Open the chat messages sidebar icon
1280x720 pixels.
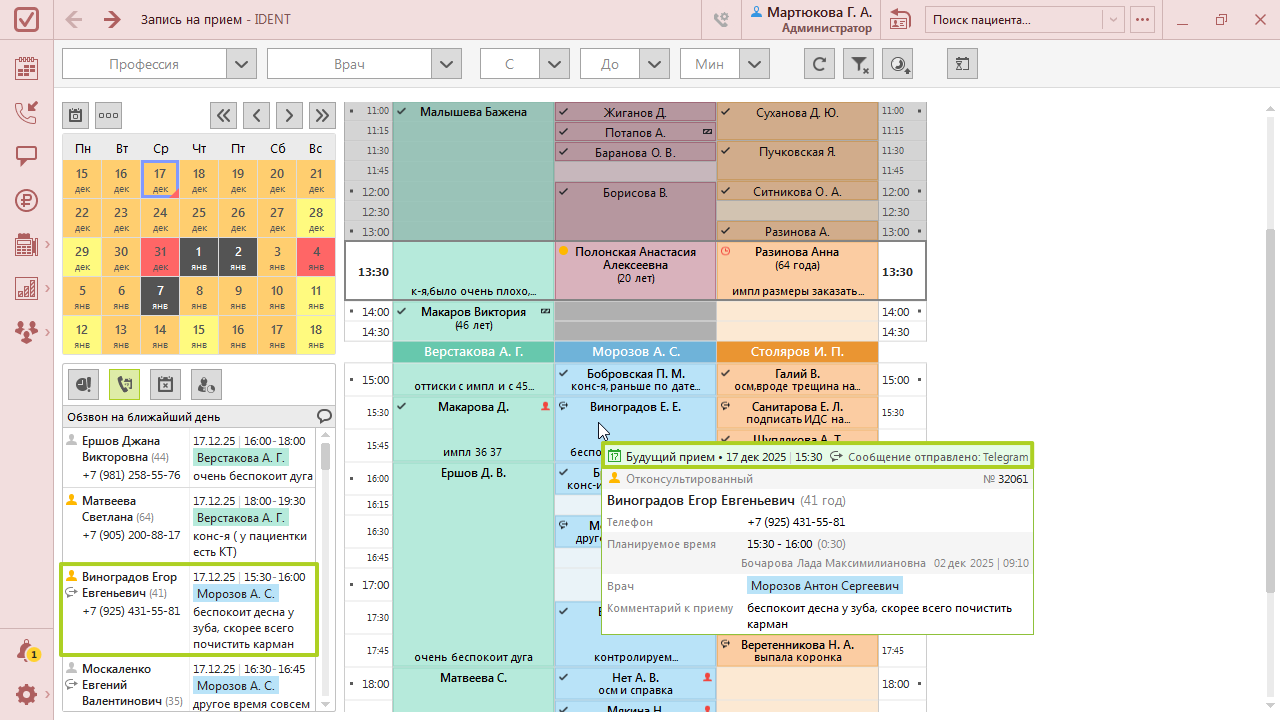(27, 156)
